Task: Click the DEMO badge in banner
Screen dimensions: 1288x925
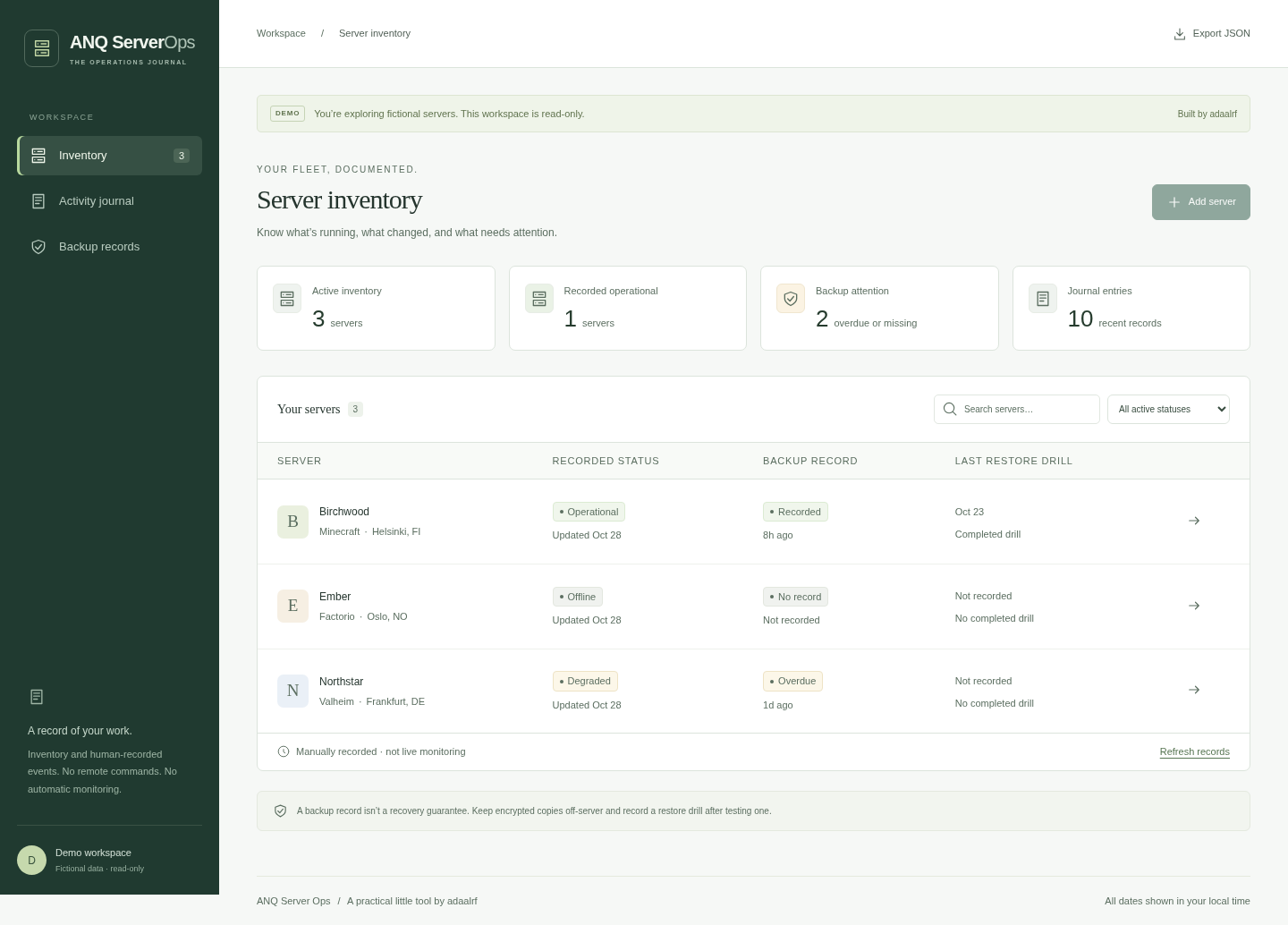Action: 287,114
